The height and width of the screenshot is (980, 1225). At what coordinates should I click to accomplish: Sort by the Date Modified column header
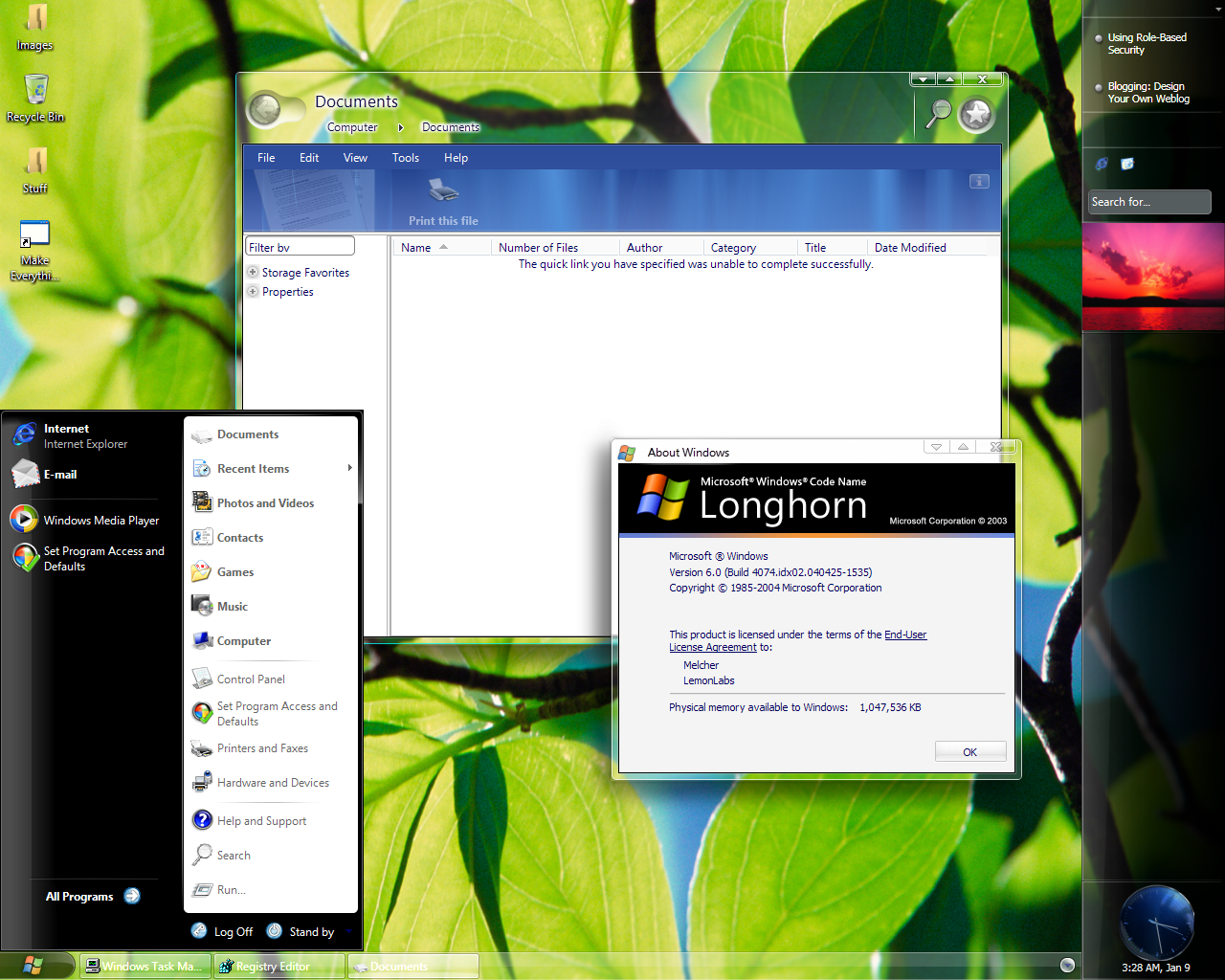pyautogui.click(x=909, y=248)
